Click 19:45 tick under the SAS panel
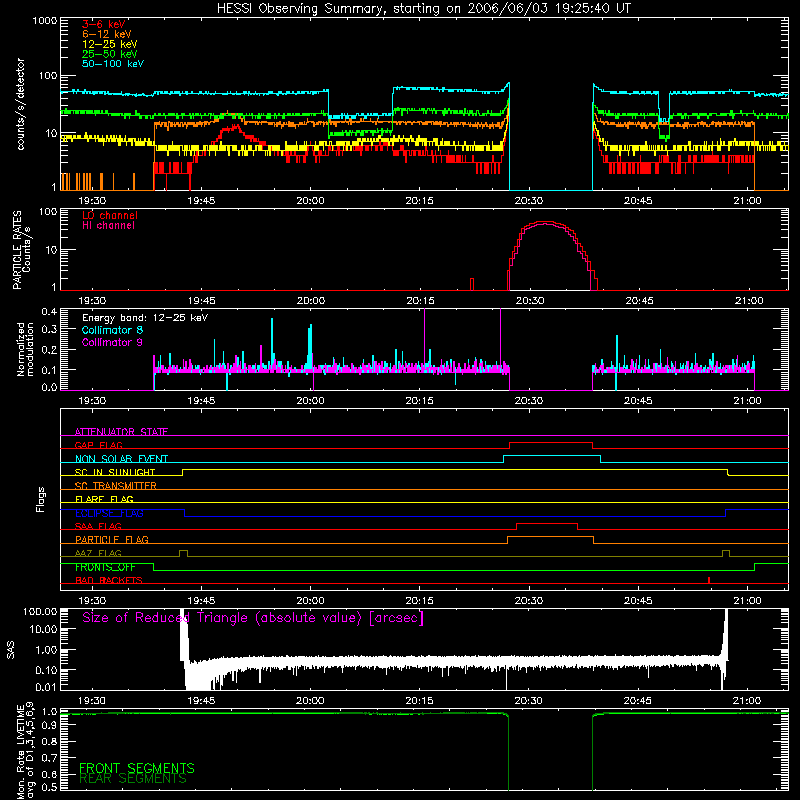 coord(201,701)
